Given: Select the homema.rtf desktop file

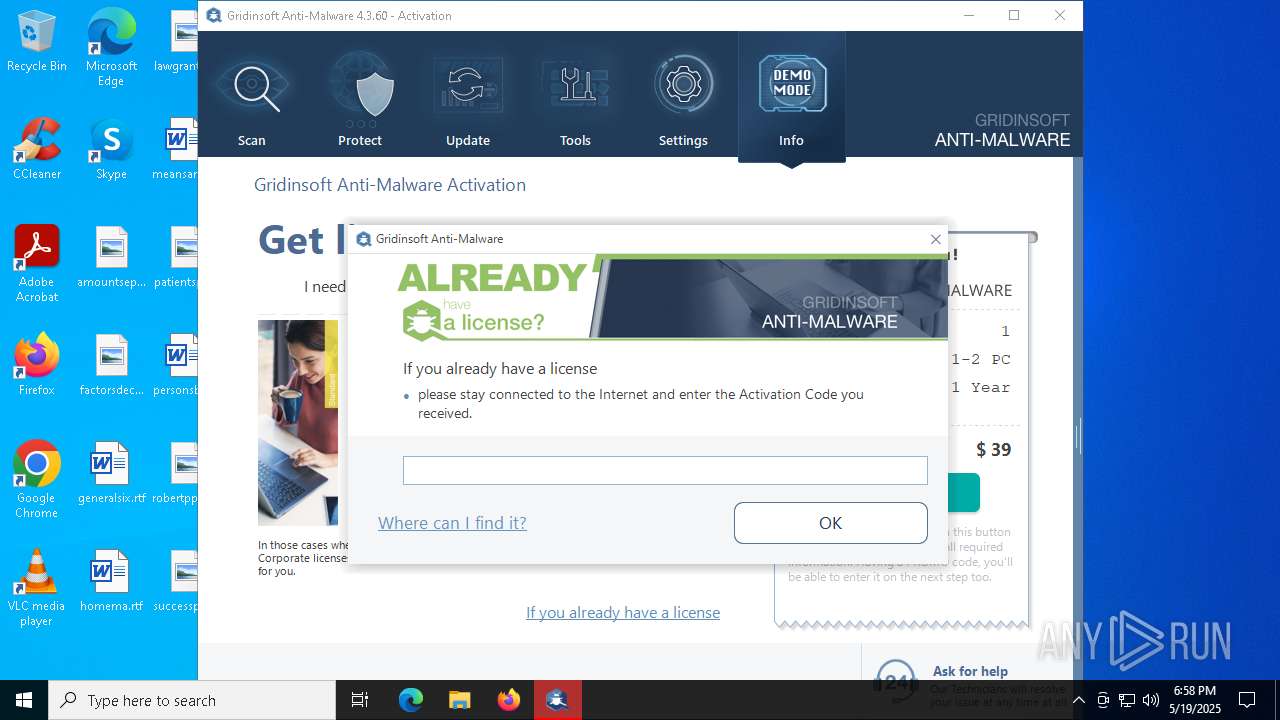Looking at the screenshot, I should click(111, 581).
